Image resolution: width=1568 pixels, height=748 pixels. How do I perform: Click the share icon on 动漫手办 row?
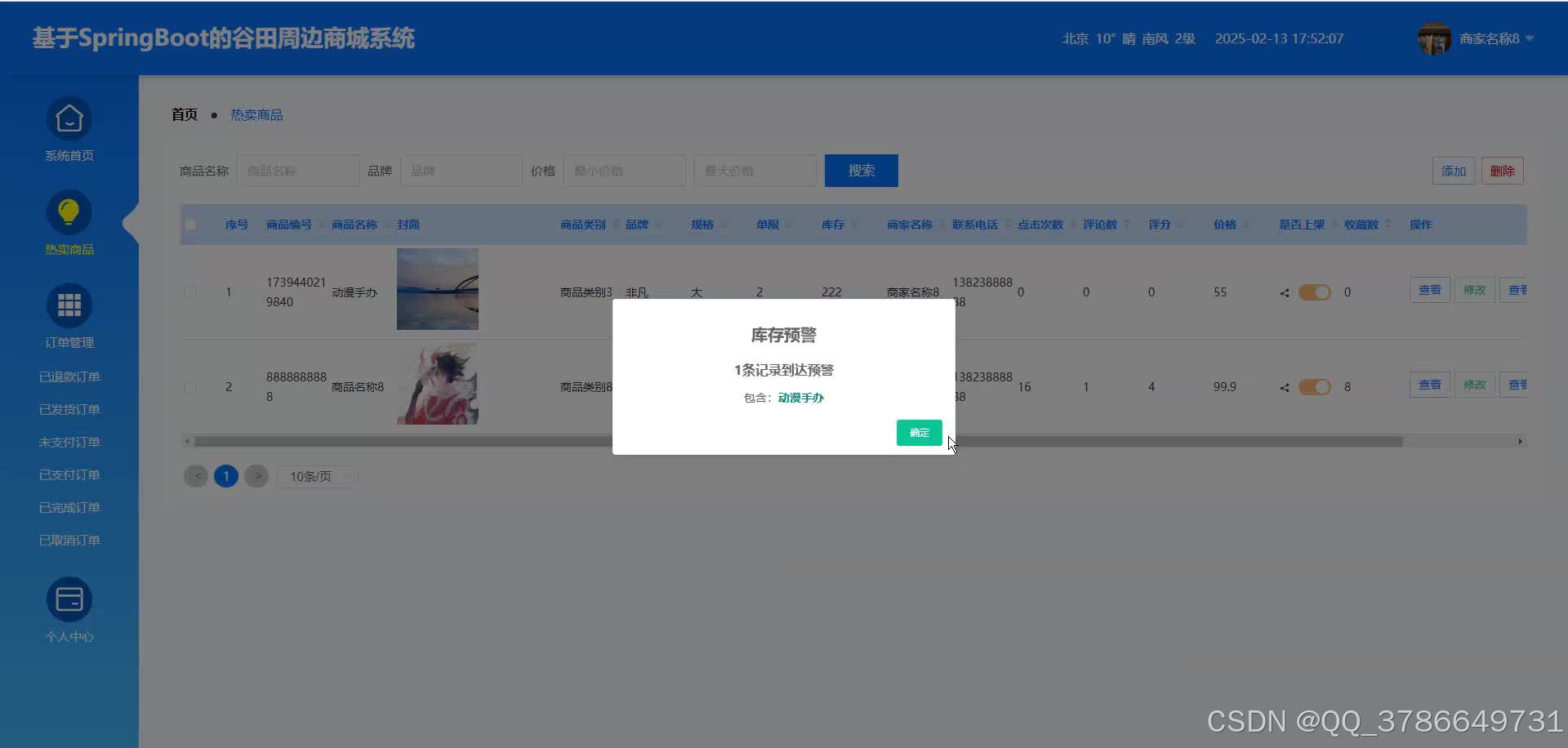coord(1283,292)
